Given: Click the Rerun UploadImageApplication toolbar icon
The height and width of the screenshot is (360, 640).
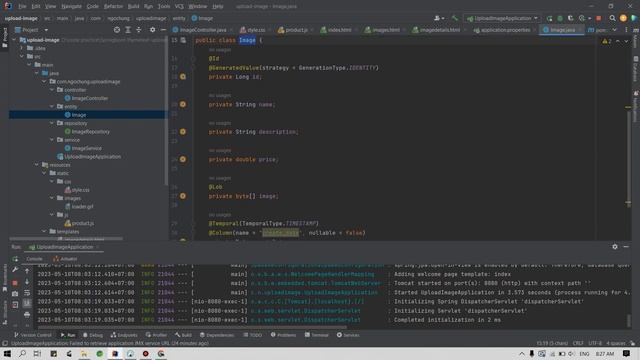Looking at the screenshot, I should click(x=549, y=18).
